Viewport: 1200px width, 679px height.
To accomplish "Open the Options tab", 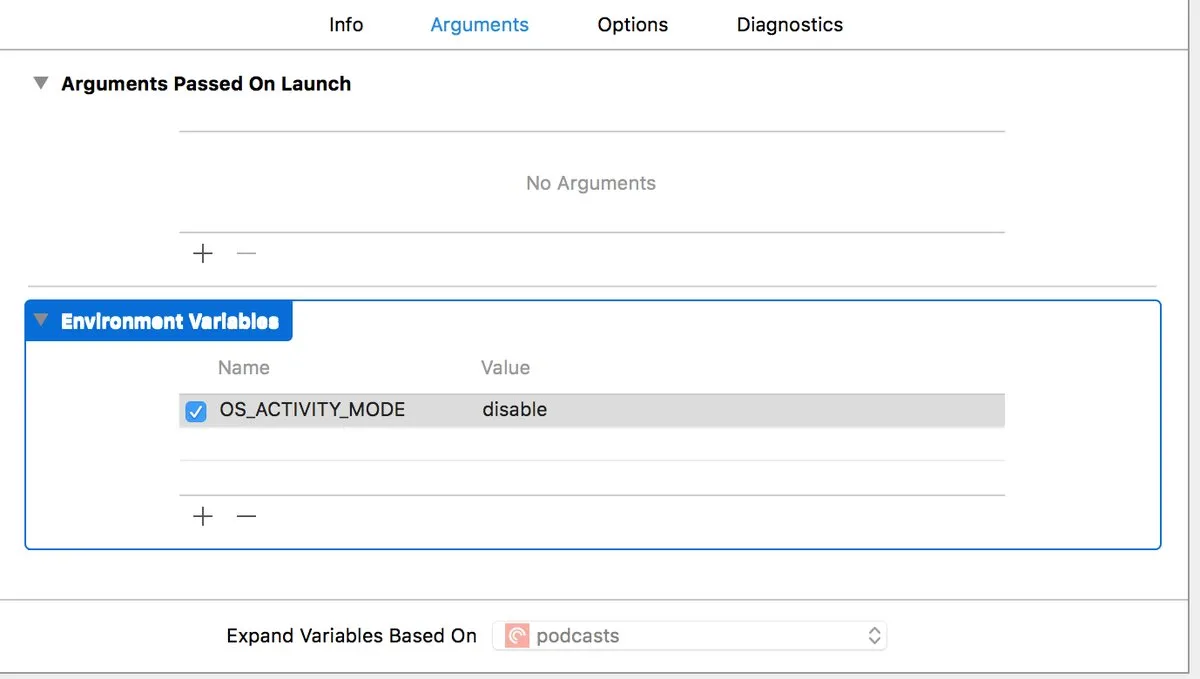I will (x=632, y=25).
